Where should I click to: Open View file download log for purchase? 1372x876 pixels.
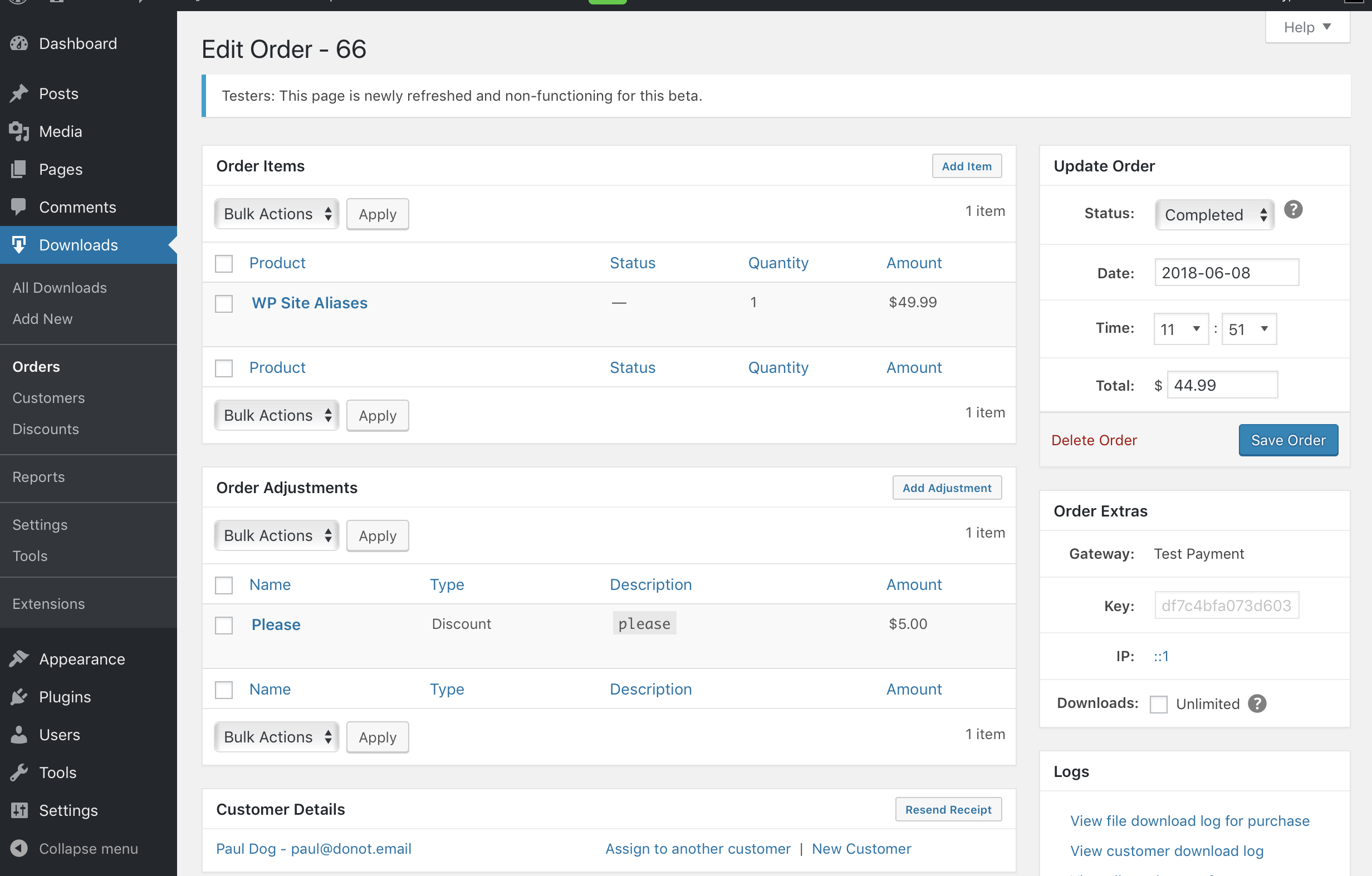tap(1190, 821)
